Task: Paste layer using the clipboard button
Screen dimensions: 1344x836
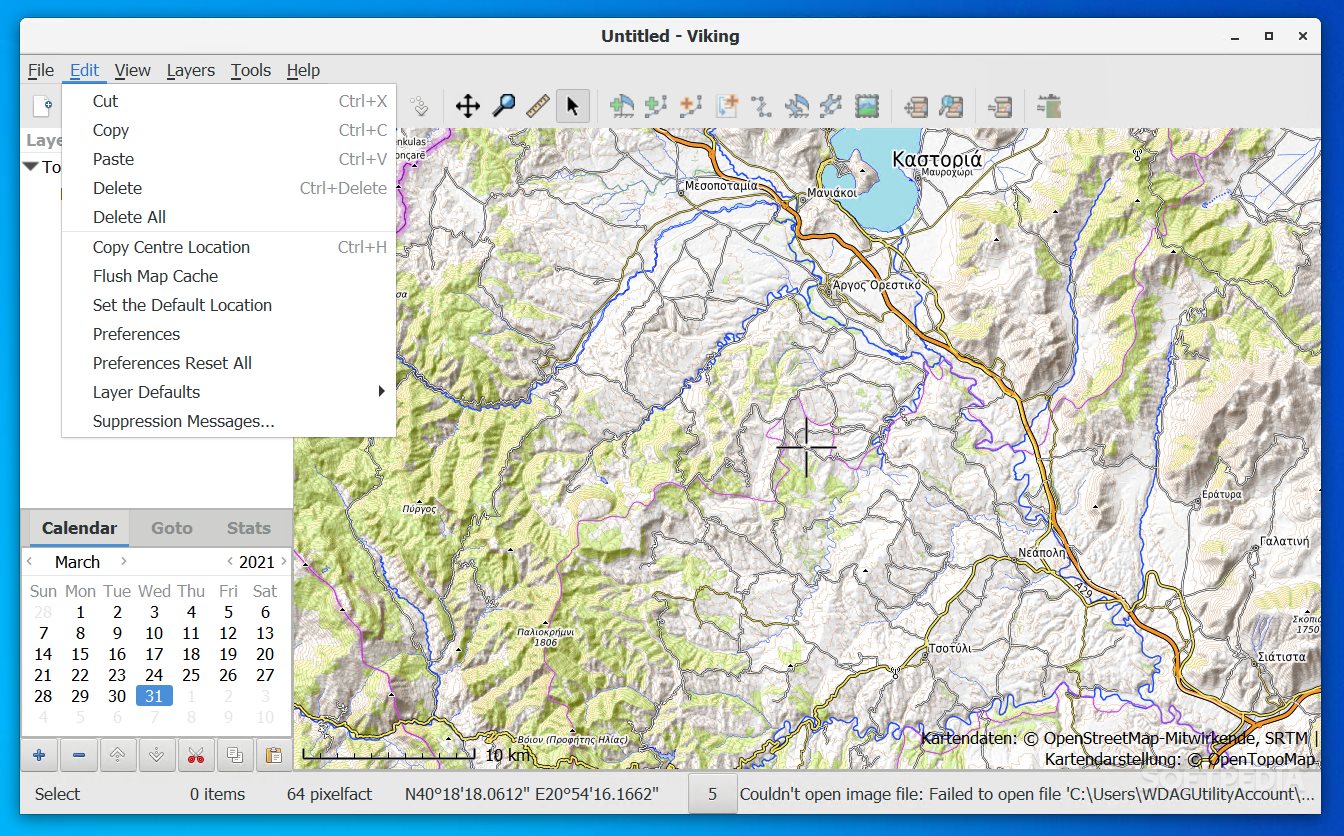Action: [x=273, y=755]
